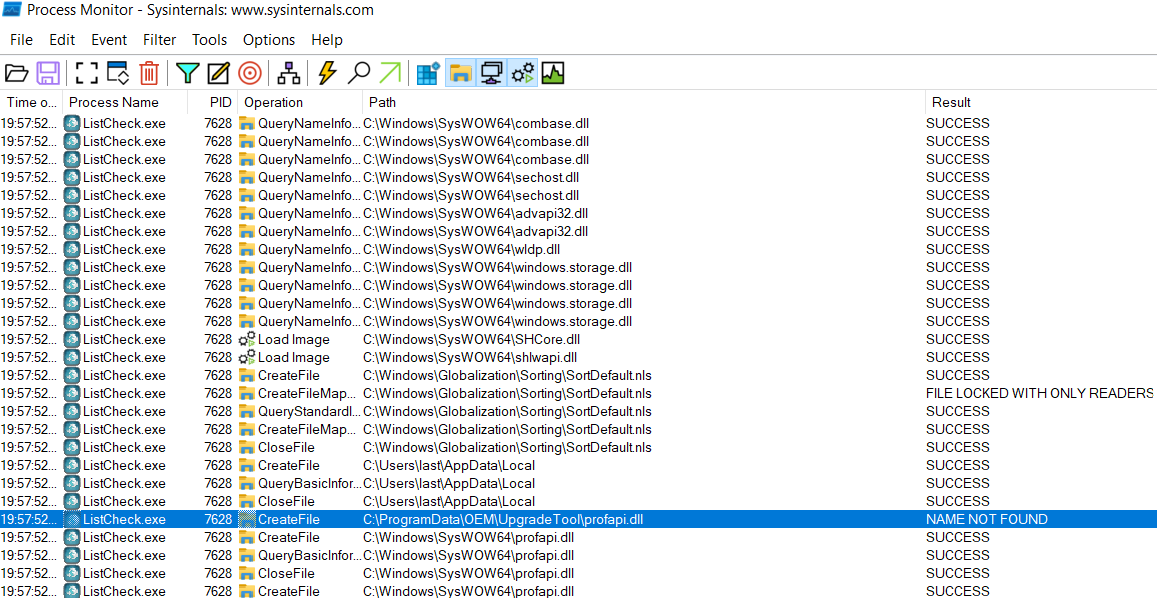Jump to the selected event's location
The height and width of the screenshot is (598, 1157).
tap(389, 72)
